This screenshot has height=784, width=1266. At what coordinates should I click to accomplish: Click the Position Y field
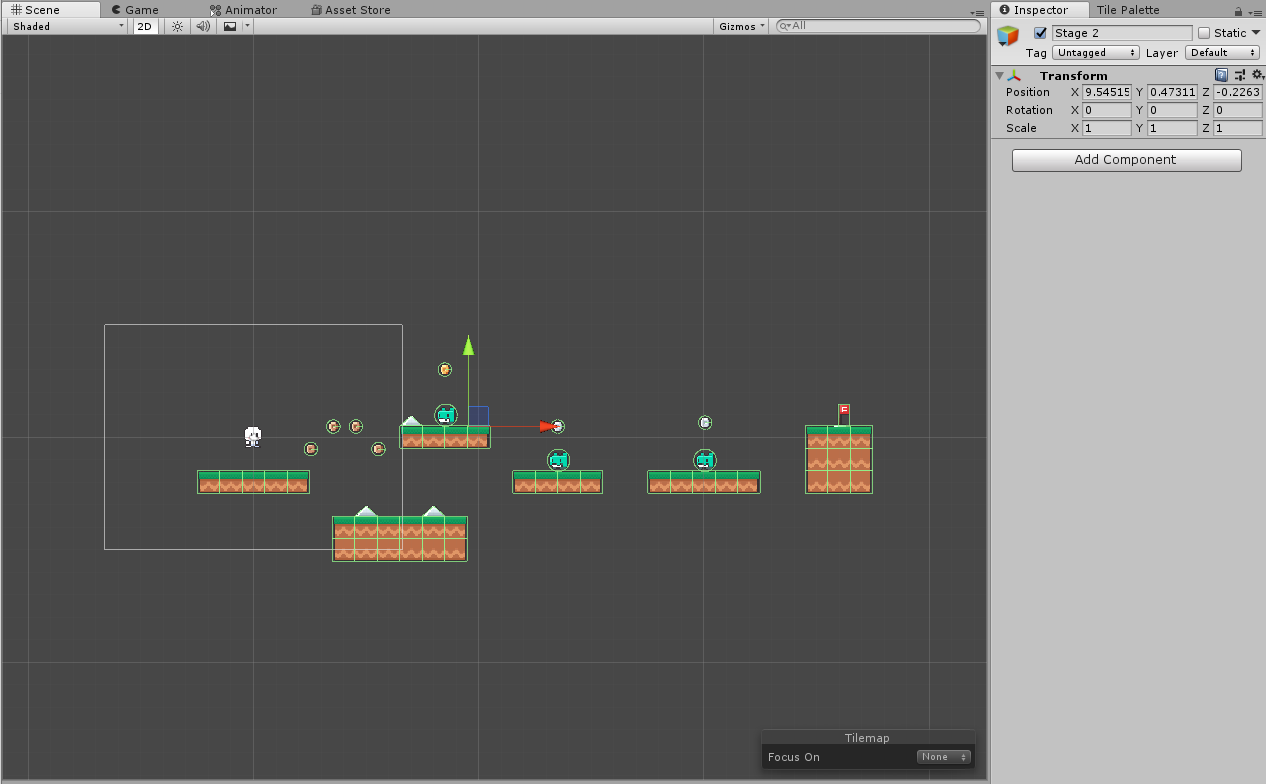pyautogui.click(x=1172, y=92)
